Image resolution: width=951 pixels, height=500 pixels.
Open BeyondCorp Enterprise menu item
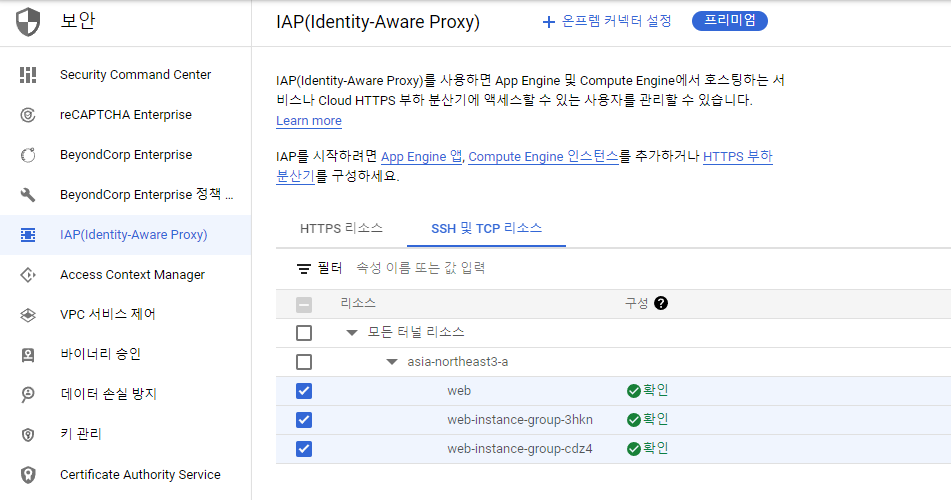126,155
